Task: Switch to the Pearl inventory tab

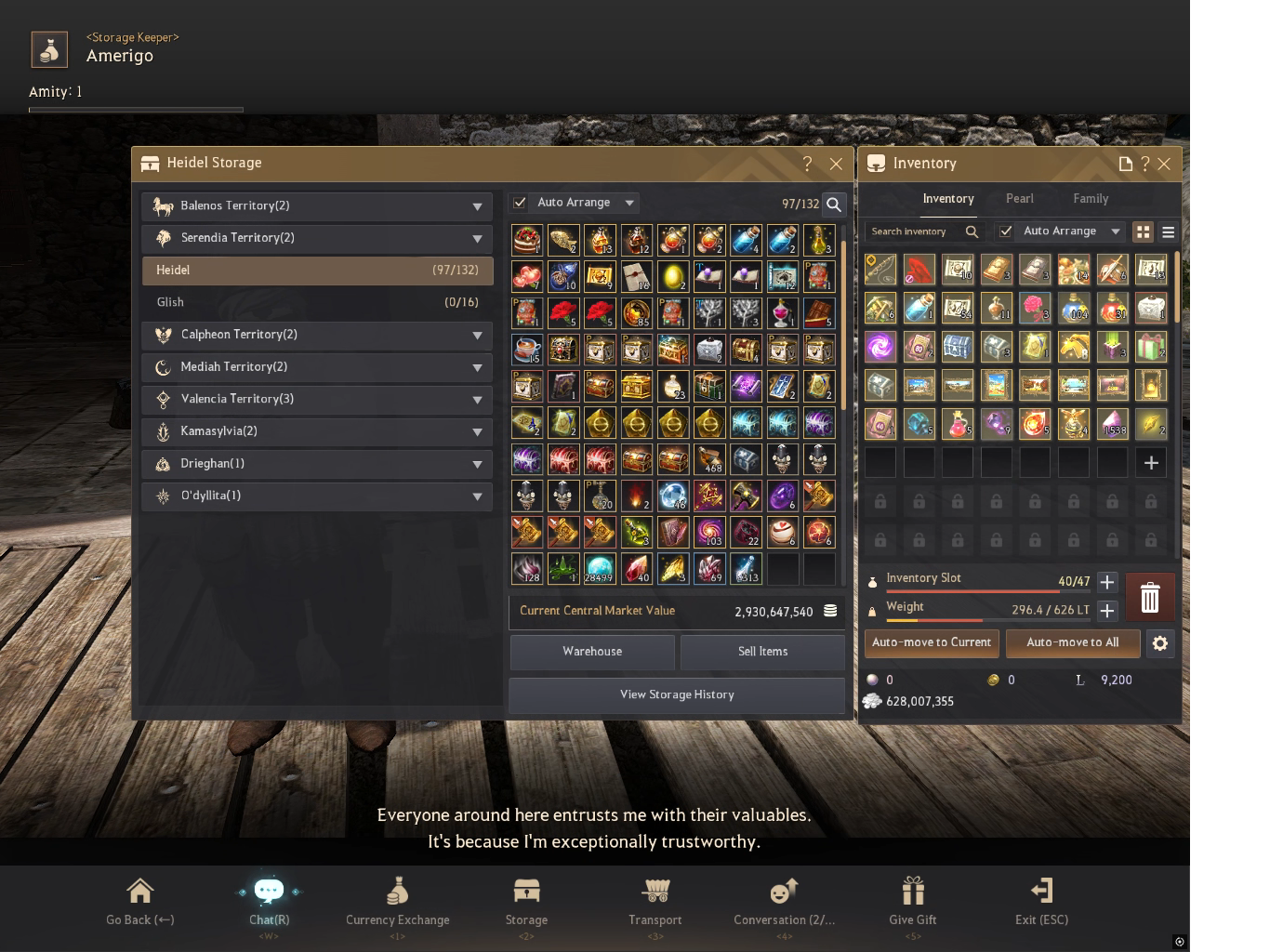Action: click(1019, 199)
